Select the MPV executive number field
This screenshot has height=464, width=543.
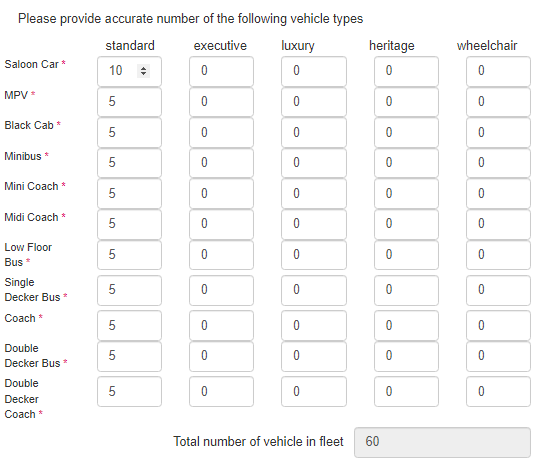click(x=221, y=102)
